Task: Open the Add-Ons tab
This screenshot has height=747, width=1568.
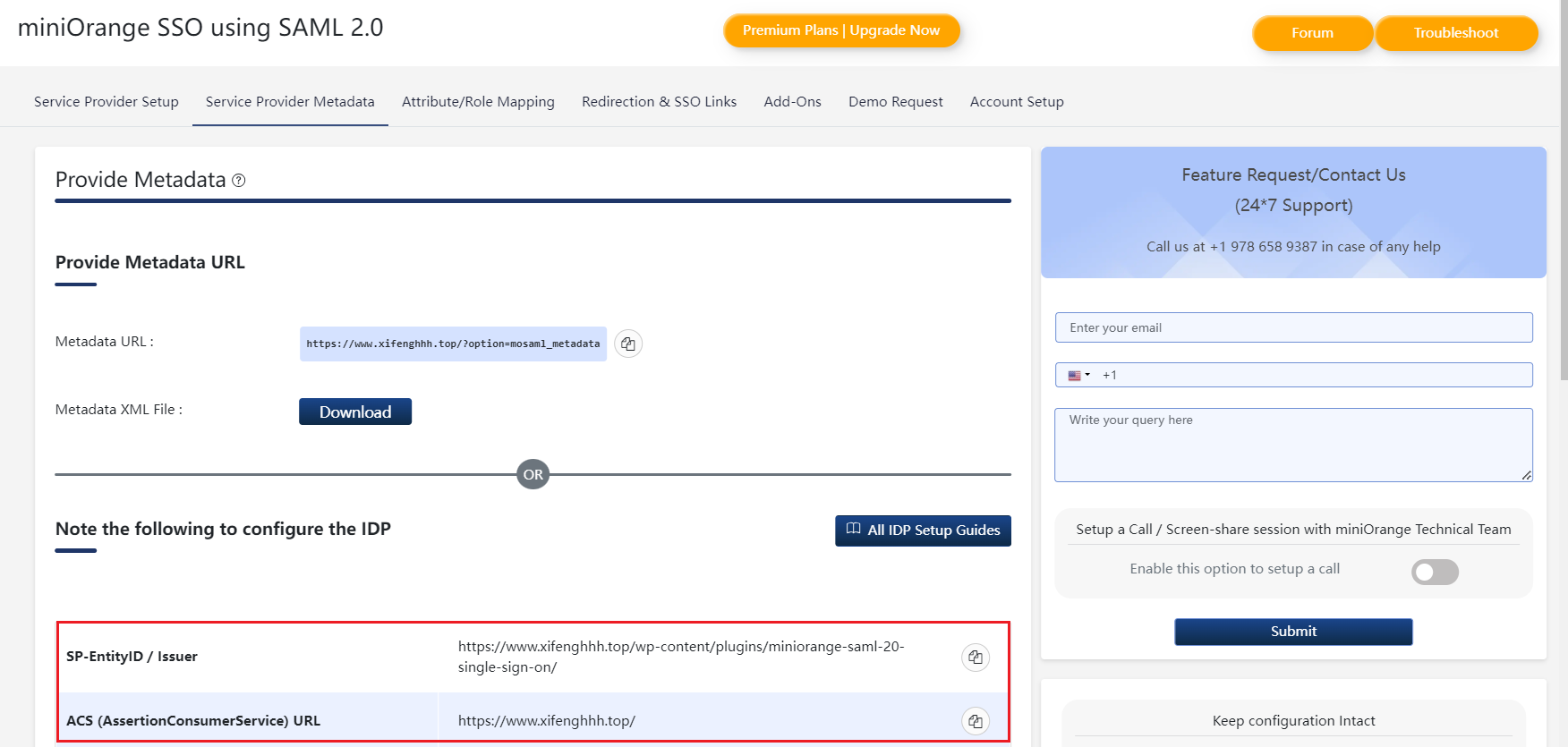Action: [x=793, y=102]
